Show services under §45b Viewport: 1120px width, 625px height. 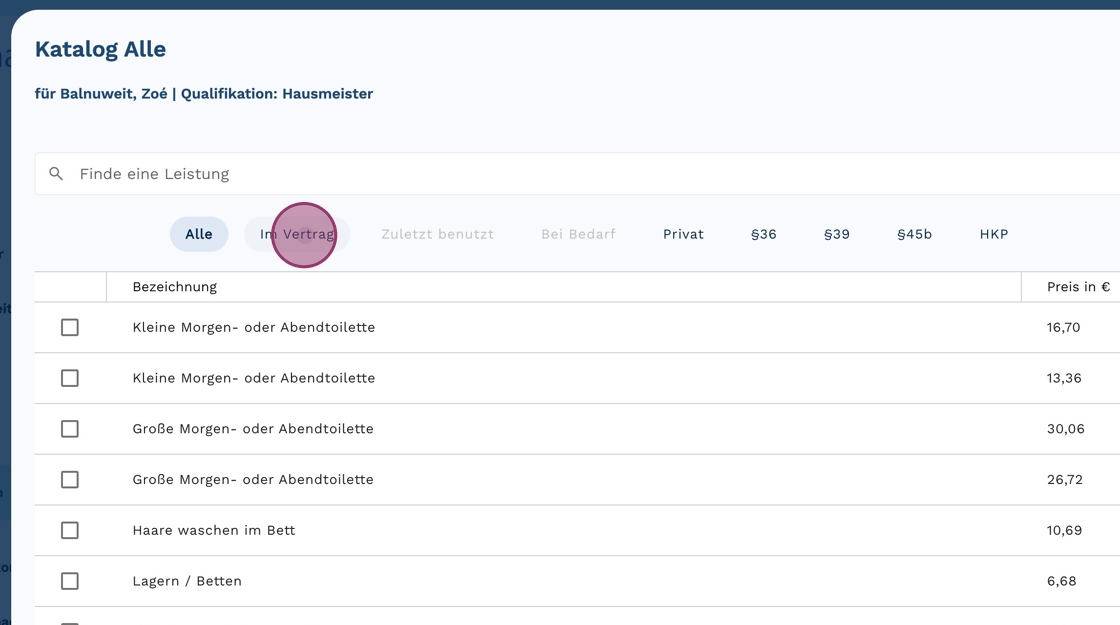tap(915, 234)
